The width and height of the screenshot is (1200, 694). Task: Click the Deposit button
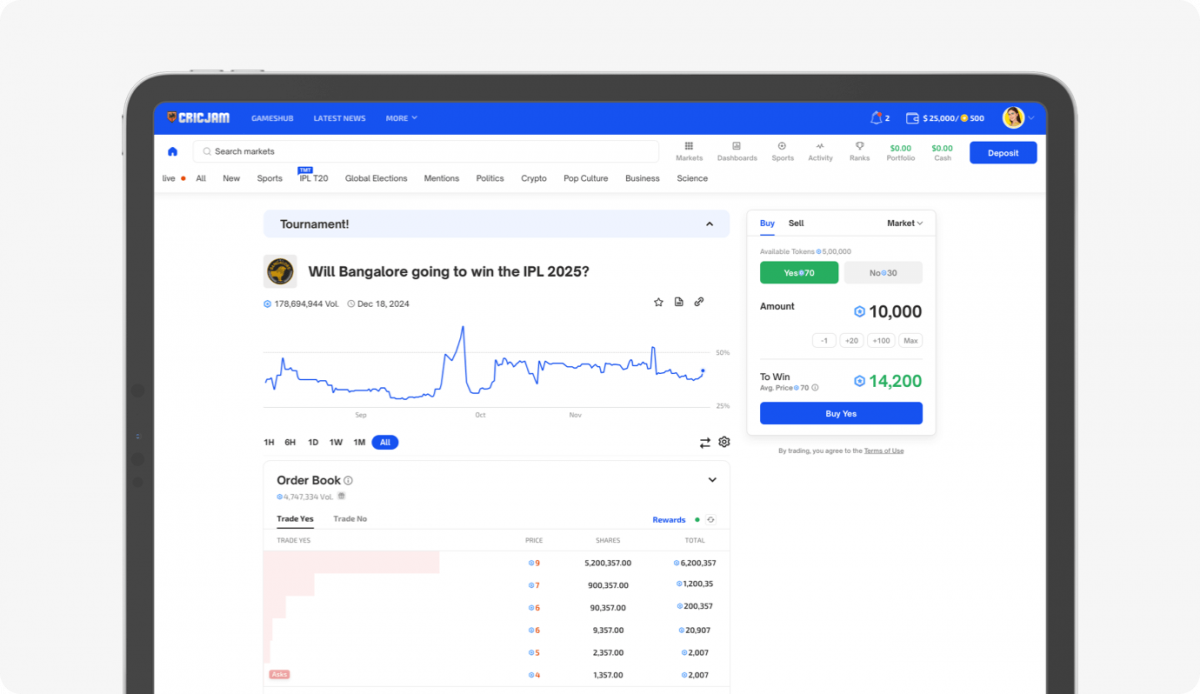pos(1003,153)
